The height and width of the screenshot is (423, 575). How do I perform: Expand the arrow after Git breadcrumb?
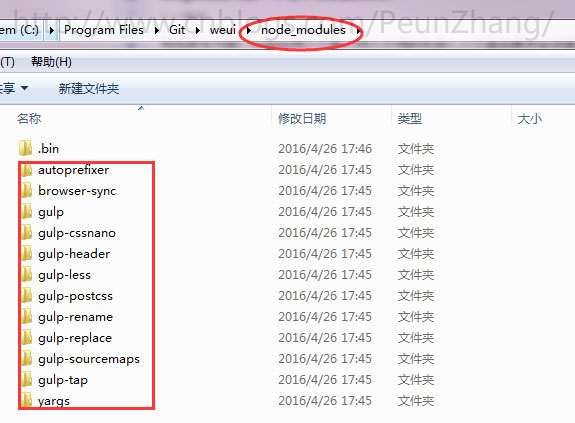tap(198, 30)
